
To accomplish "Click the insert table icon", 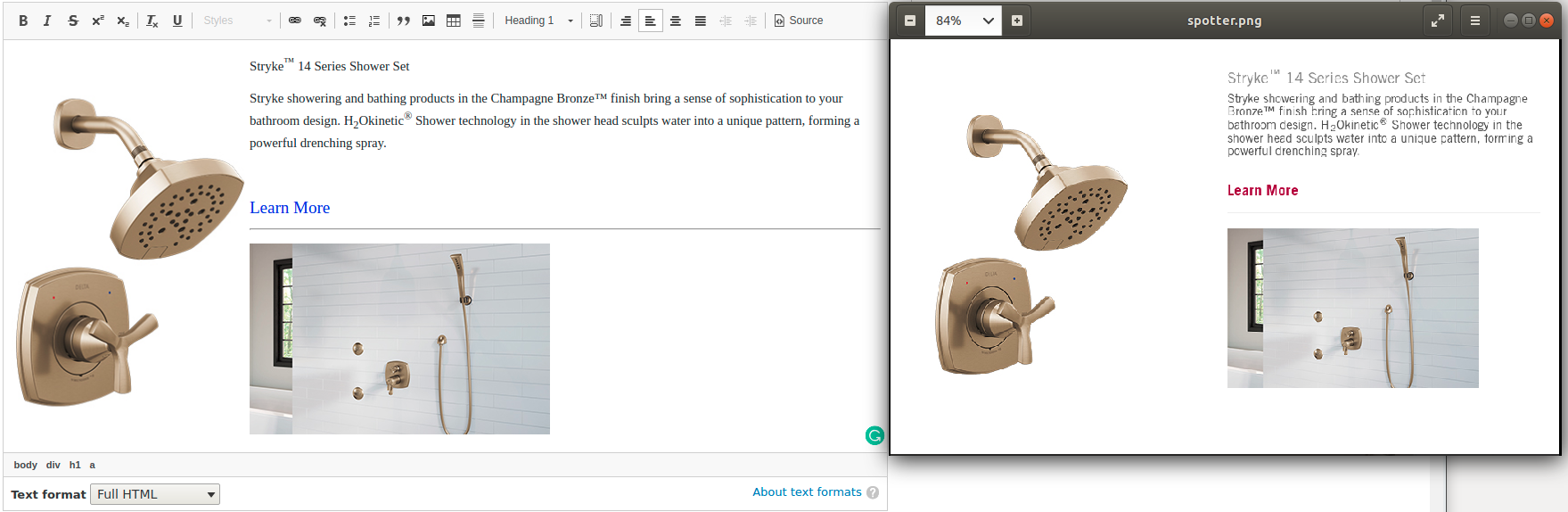I will coord(454,21).
